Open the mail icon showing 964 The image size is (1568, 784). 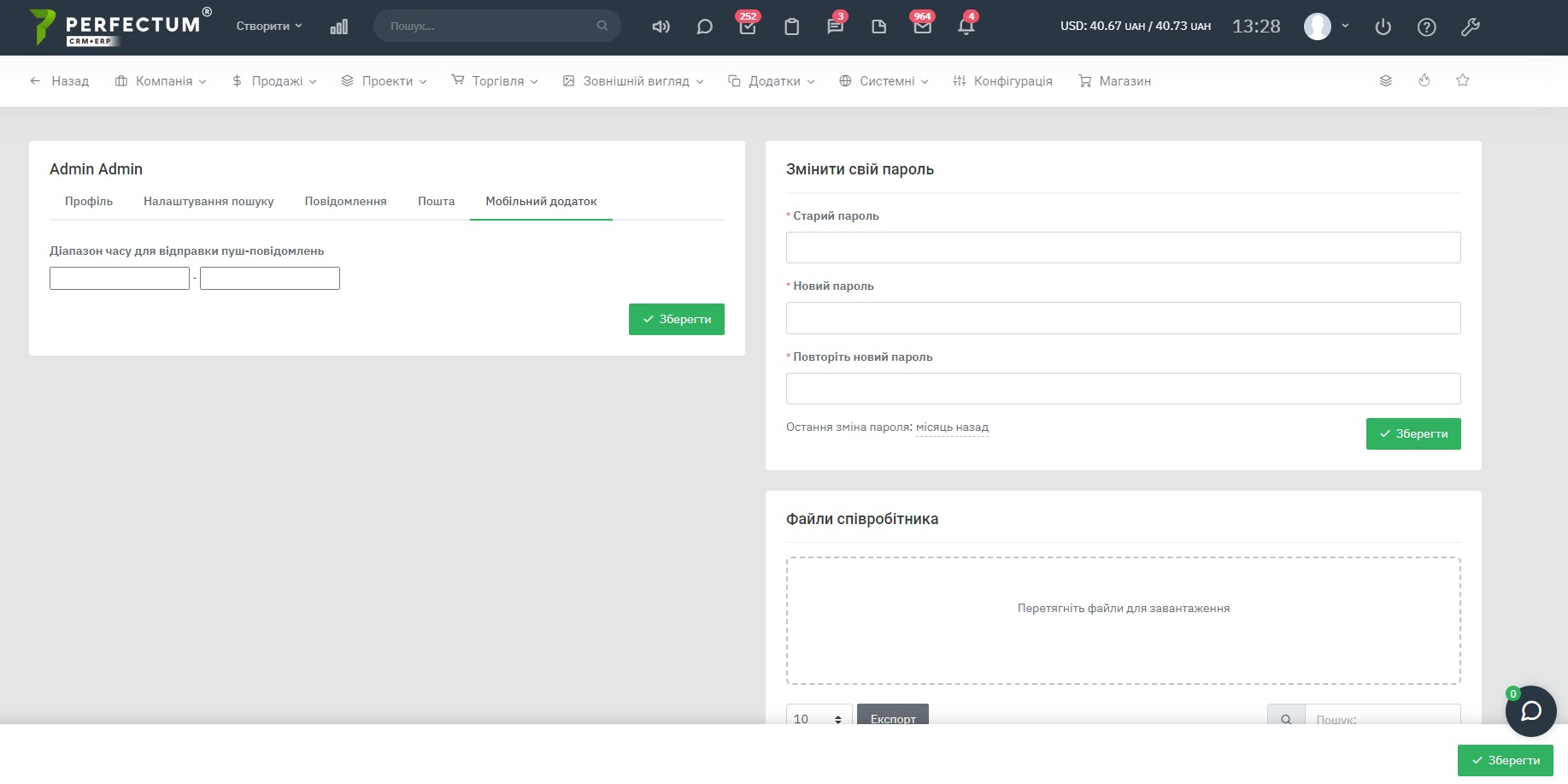point(922,27)
